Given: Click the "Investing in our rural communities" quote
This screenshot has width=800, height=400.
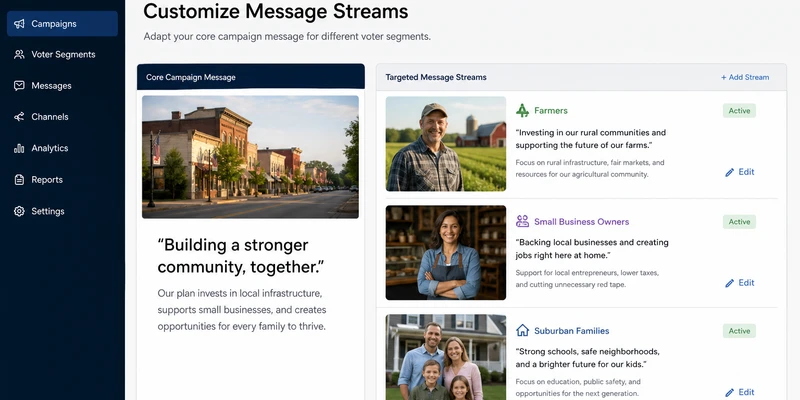Looking at the screenshot, I should click(590, 139).
